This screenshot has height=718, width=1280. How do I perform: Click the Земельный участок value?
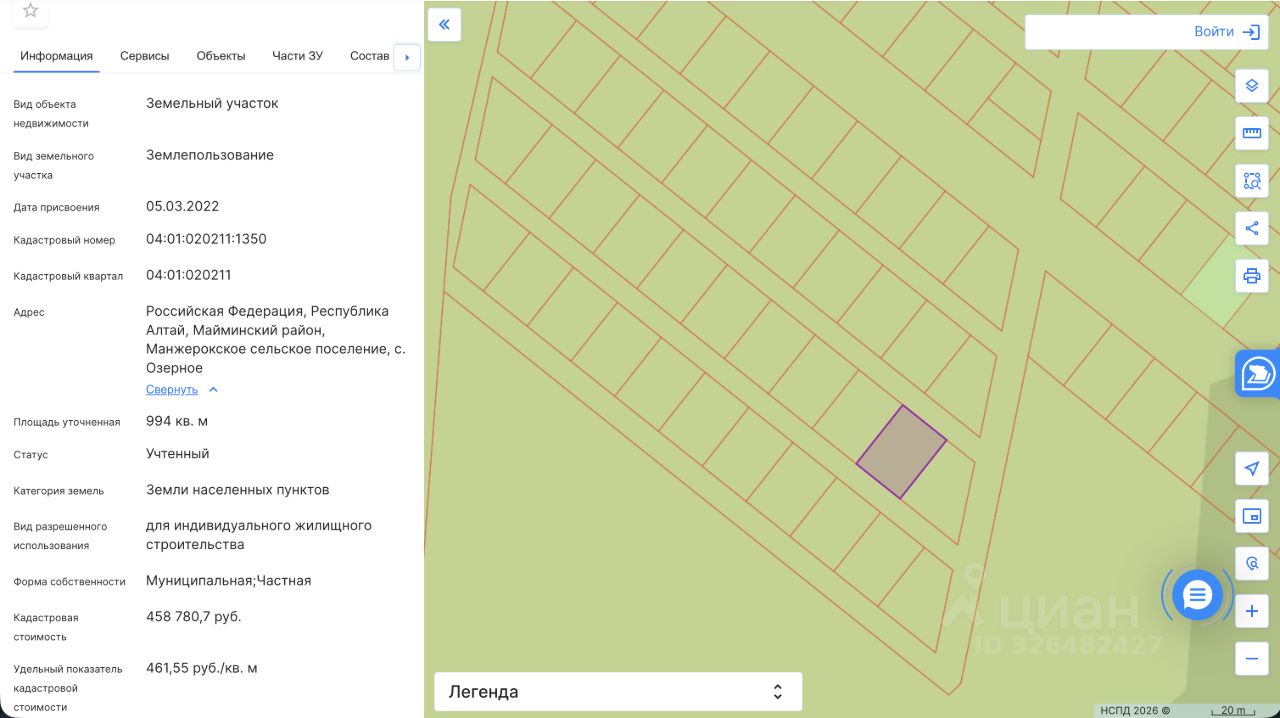click(212, 103)
